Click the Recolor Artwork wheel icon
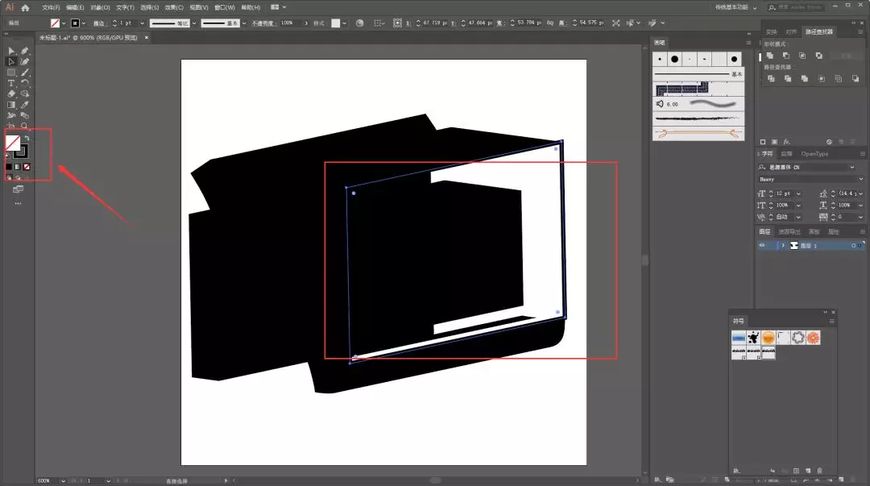 pyautogui.click(x=360, y=23)
